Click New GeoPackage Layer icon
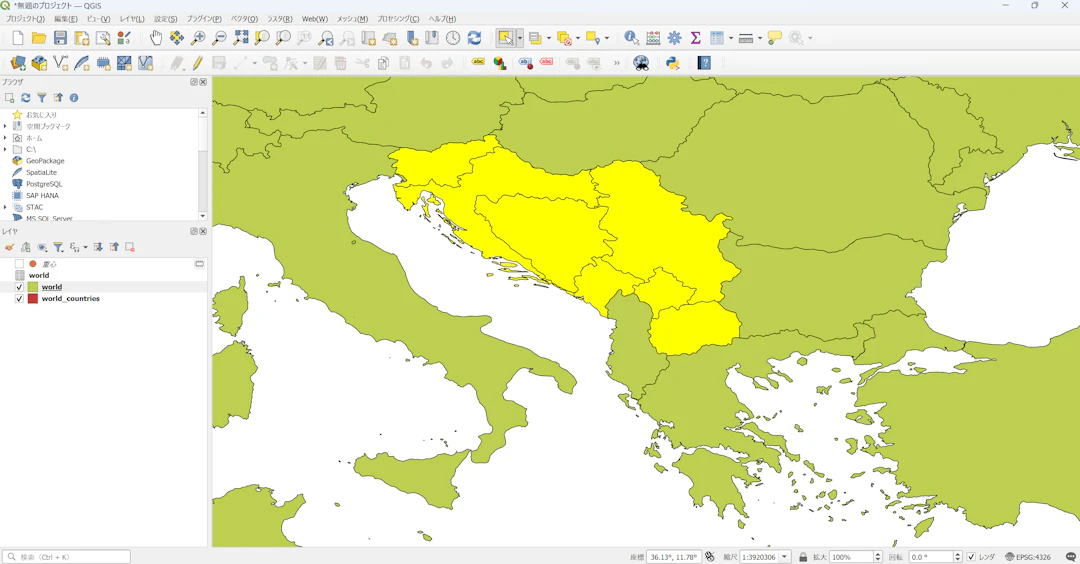 (39, 63)
